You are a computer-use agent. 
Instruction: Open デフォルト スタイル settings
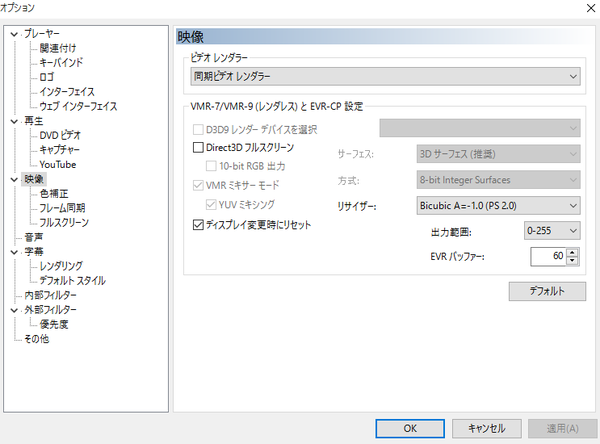[x=72, y=281]
